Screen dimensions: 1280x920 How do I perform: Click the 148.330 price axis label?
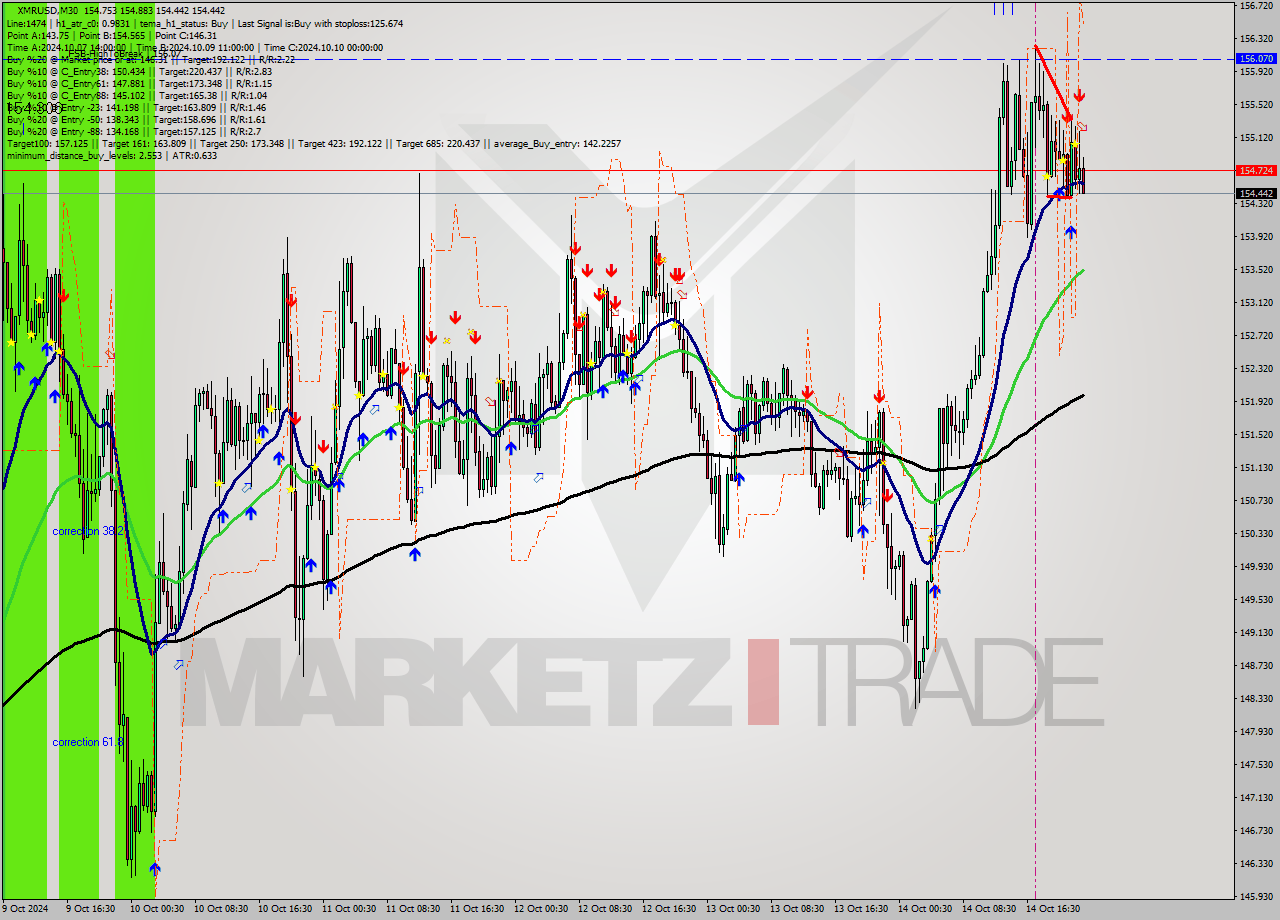(1256, 698)
